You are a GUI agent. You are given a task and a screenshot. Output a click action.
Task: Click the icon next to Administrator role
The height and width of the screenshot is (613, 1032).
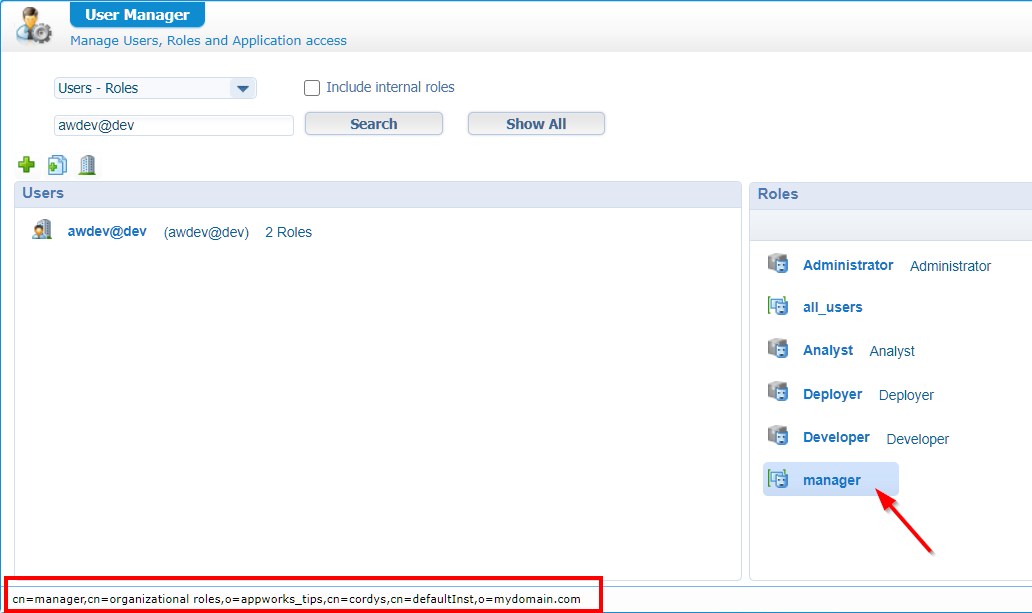click(x=777, y=264)
